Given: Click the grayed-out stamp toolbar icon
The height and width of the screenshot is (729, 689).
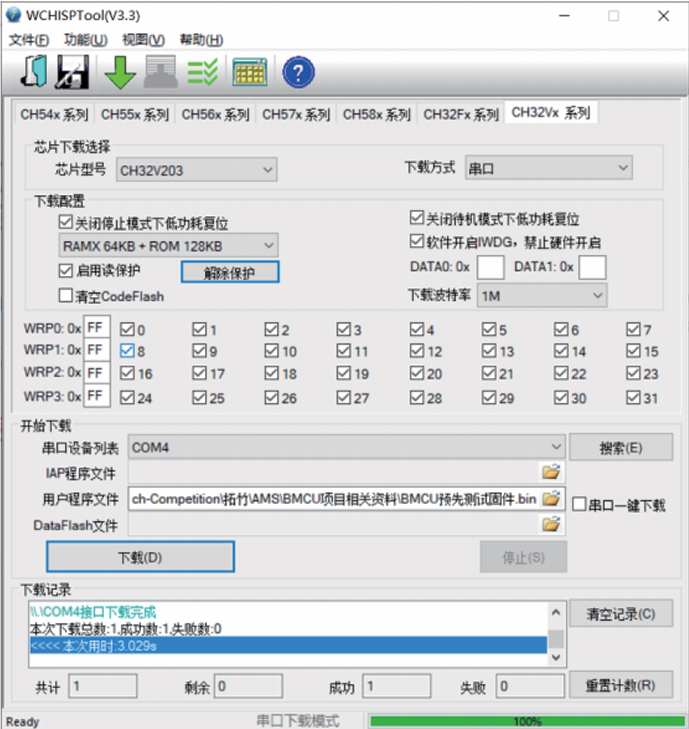Looking at the screenshot, I should pos(160,72).
